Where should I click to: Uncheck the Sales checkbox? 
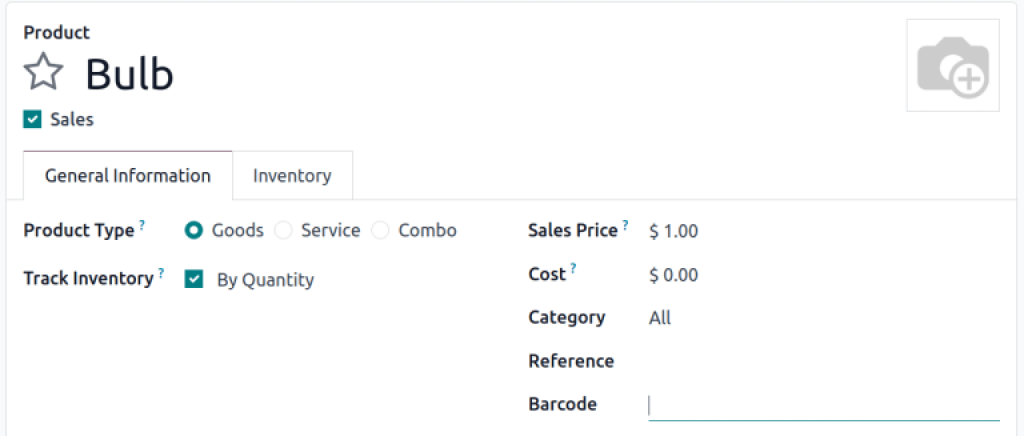click(32, 119)
